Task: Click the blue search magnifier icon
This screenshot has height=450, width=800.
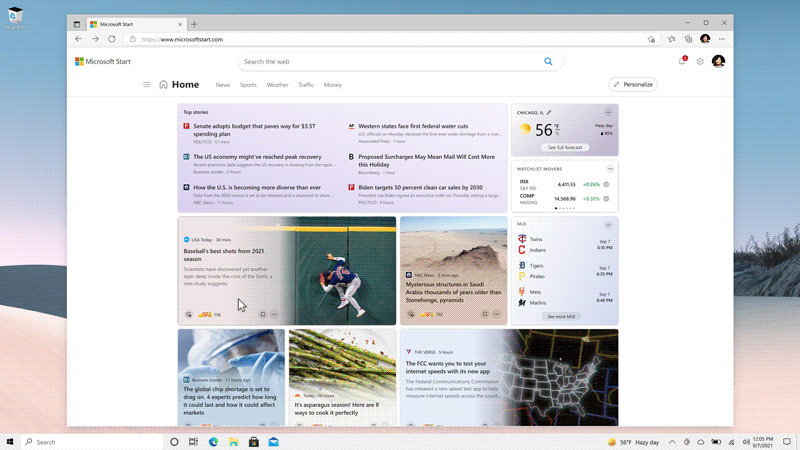Action: click(548, 61)
